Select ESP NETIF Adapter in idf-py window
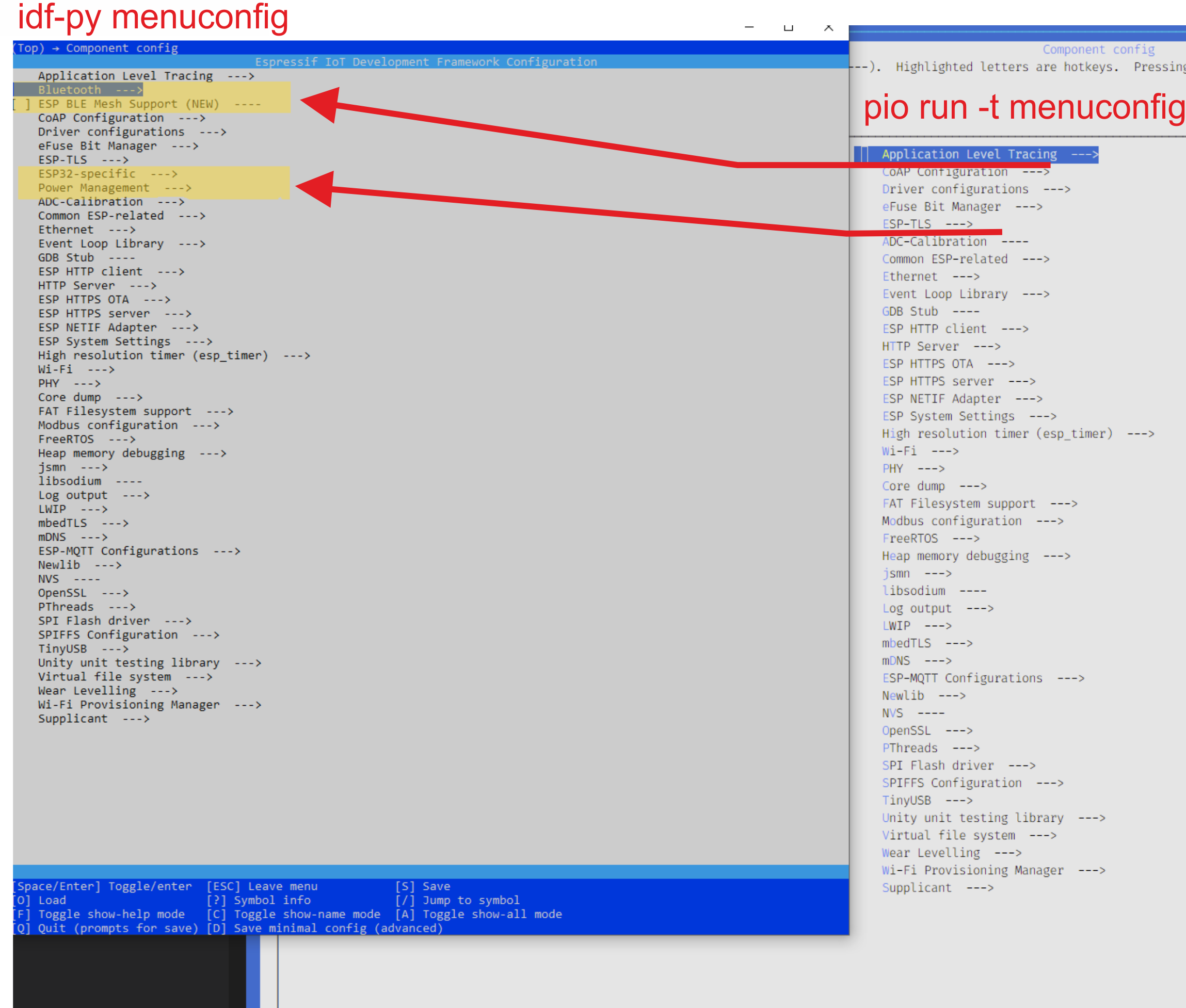 click(x=118, y=328)
